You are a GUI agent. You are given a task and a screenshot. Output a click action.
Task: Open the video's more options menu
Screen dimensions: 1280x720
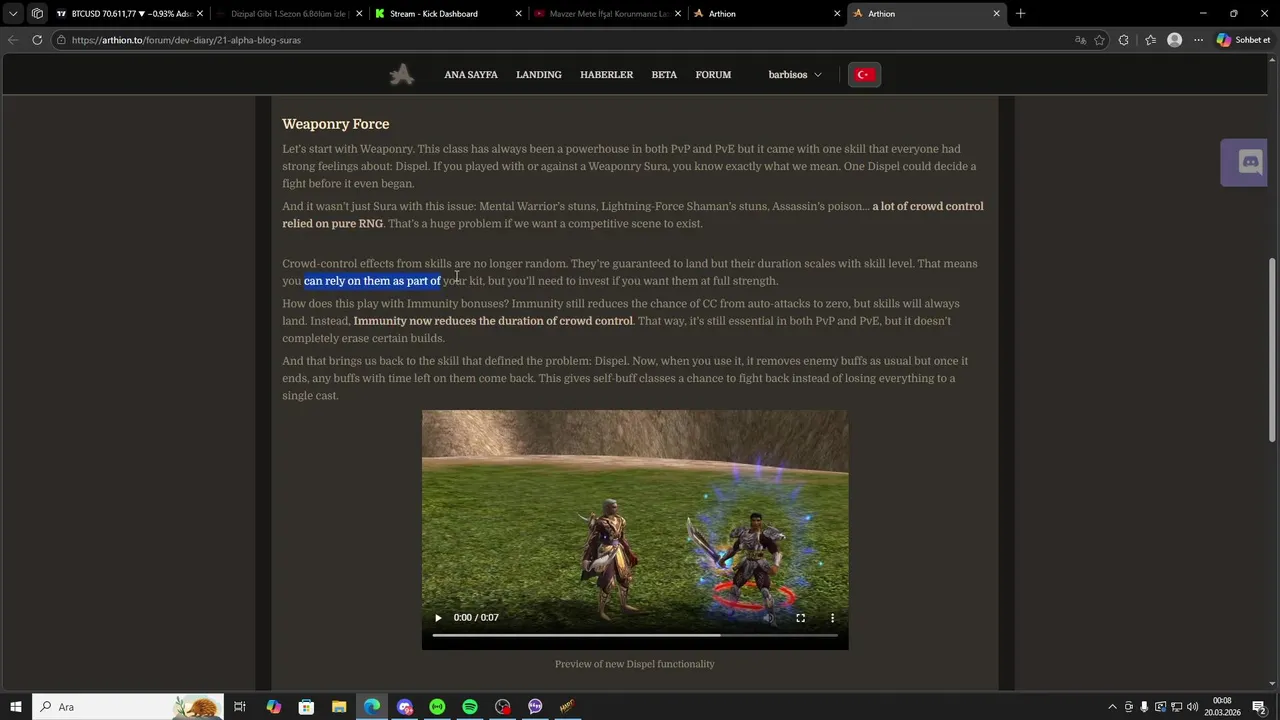832,618
